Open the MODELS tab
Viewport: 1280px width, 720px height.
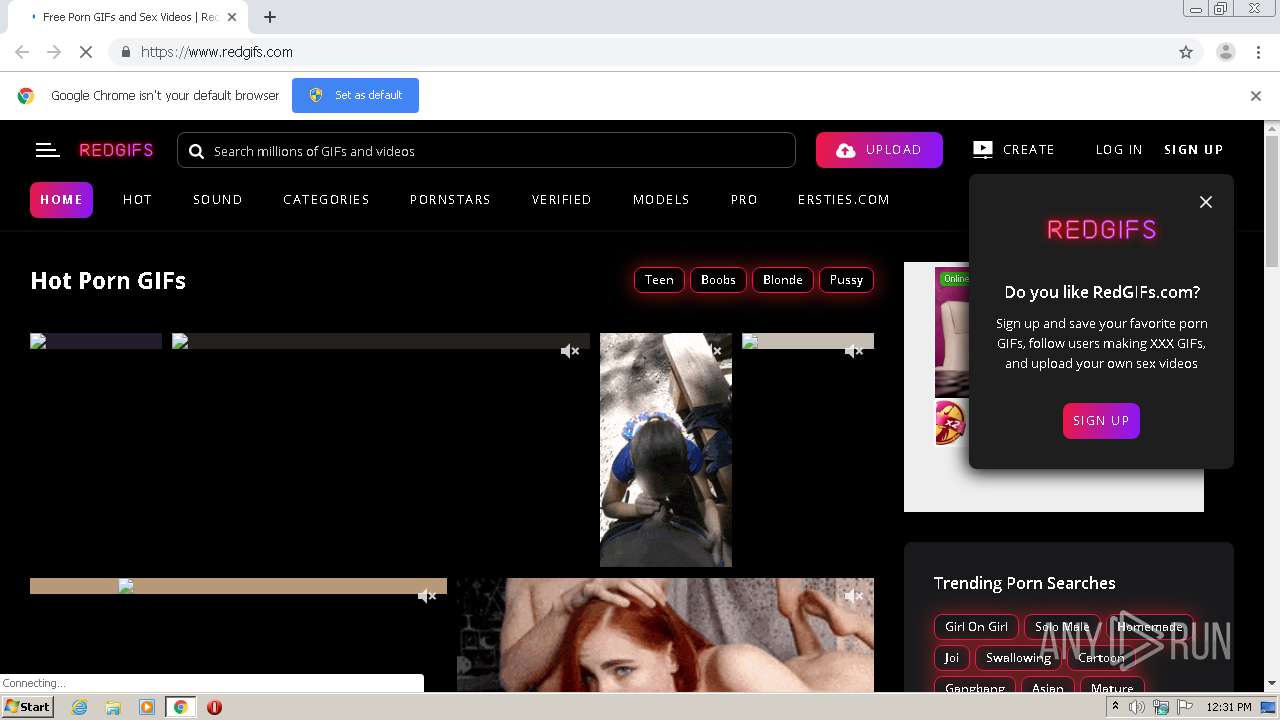click(x=661, y=200)
